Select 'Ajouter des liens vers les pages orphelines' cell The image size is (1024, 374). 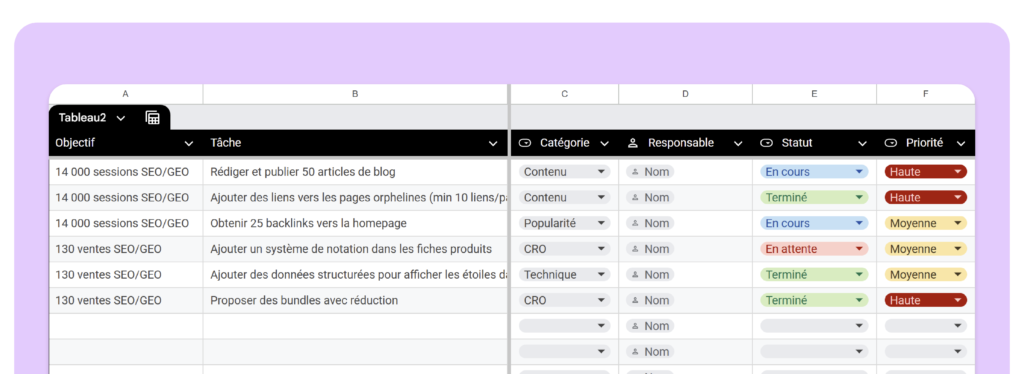pyautogui.click(x=355, y=198)
